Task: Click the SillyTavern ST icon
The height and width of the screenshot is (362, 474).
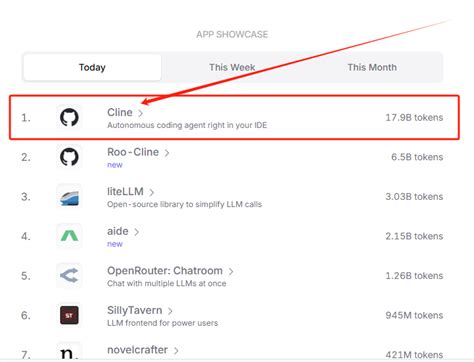Action: (x=69, y=315)
